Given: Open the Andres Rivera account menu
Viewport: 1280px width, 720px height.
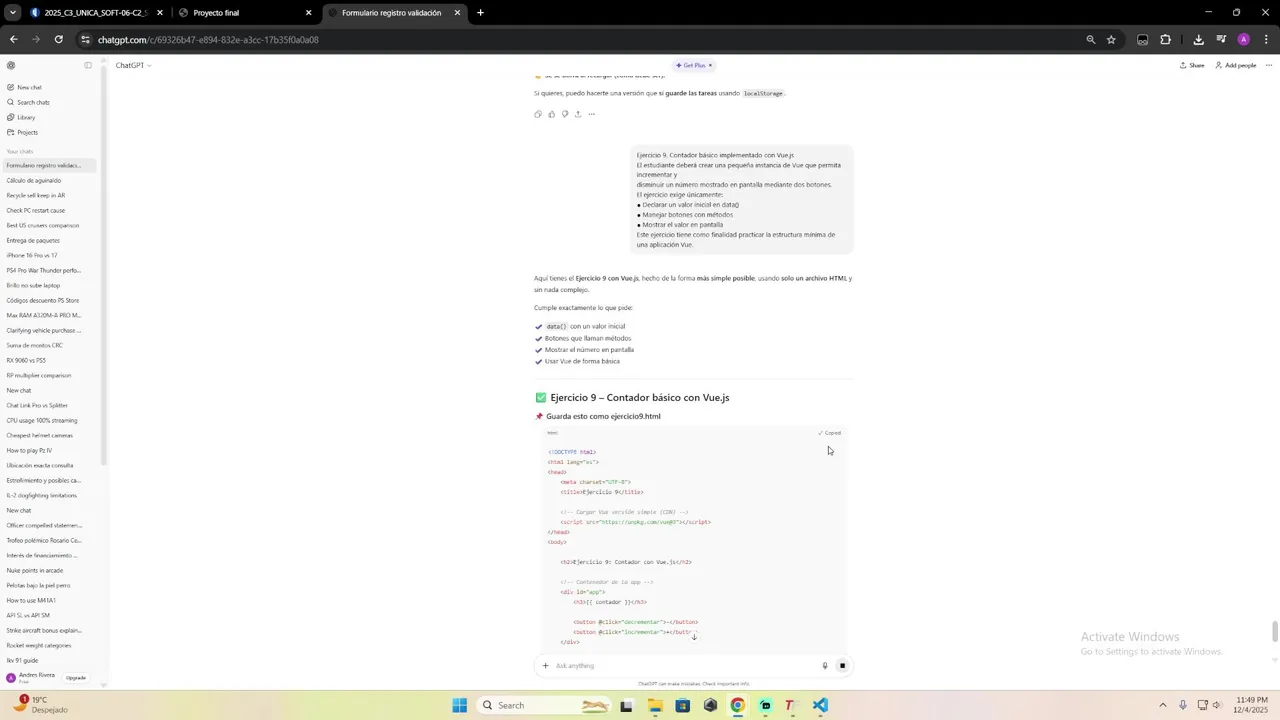Looking at the screenshot, I should [x=32, y=677].
